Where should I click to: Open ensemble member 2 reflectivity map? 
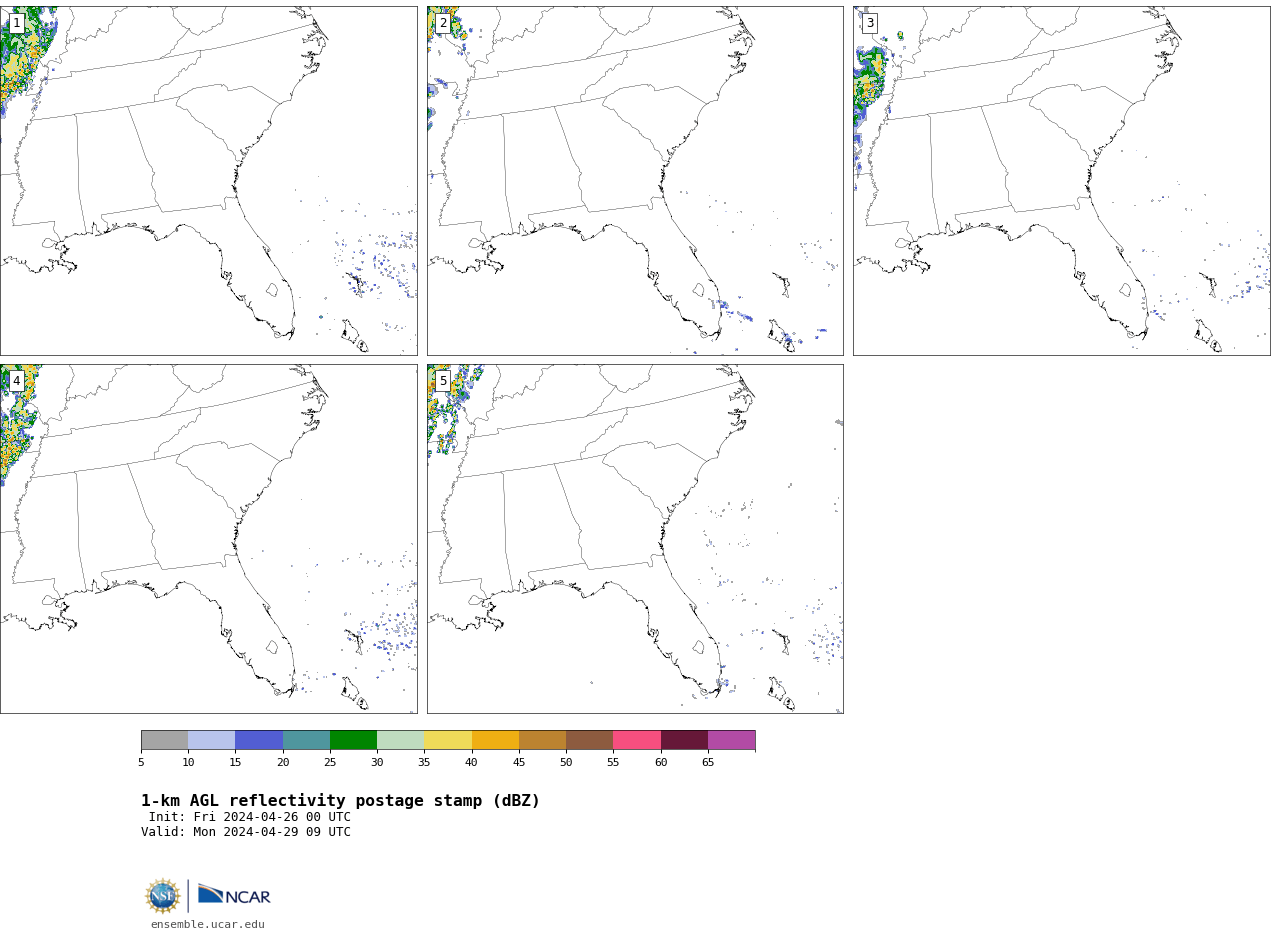click(635, 181)
